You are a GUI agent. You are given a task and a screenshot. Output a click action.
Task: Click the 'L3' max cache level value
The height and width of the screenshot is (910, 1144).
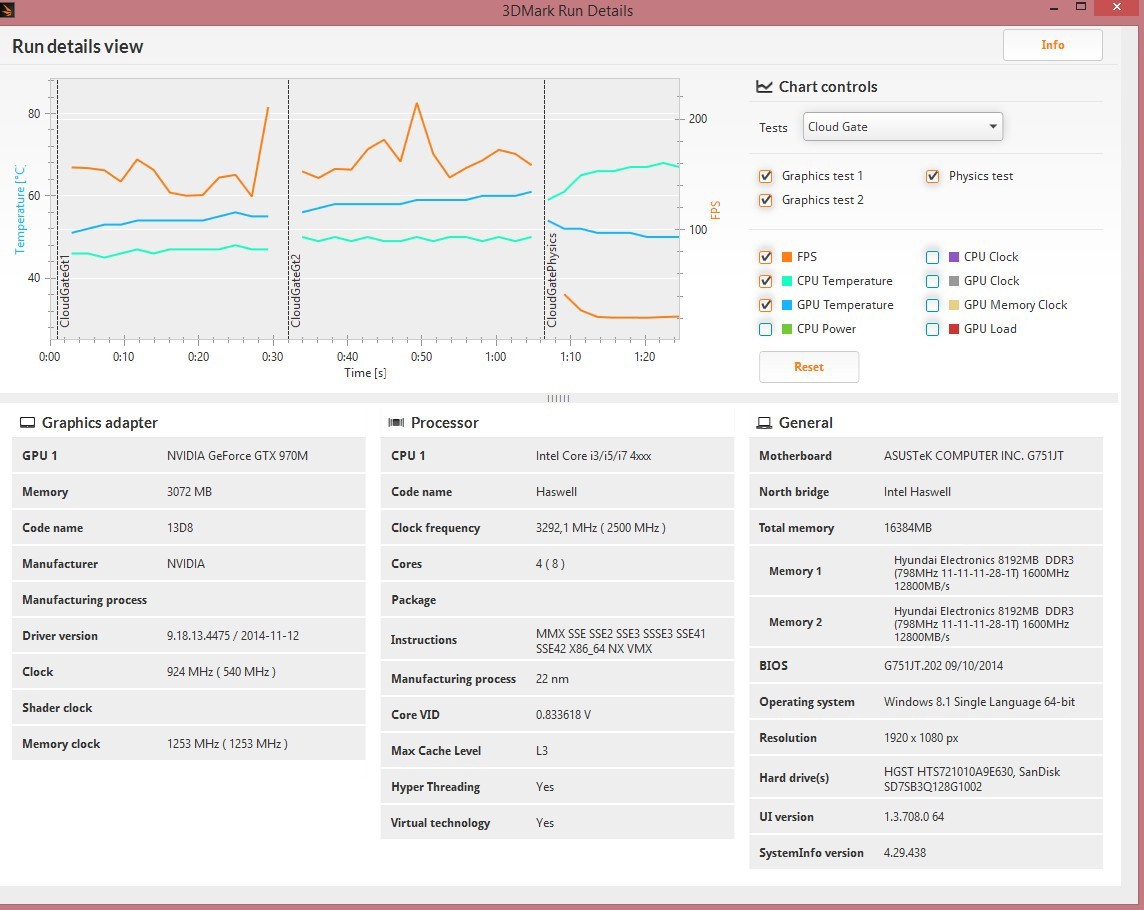point(541,750)
